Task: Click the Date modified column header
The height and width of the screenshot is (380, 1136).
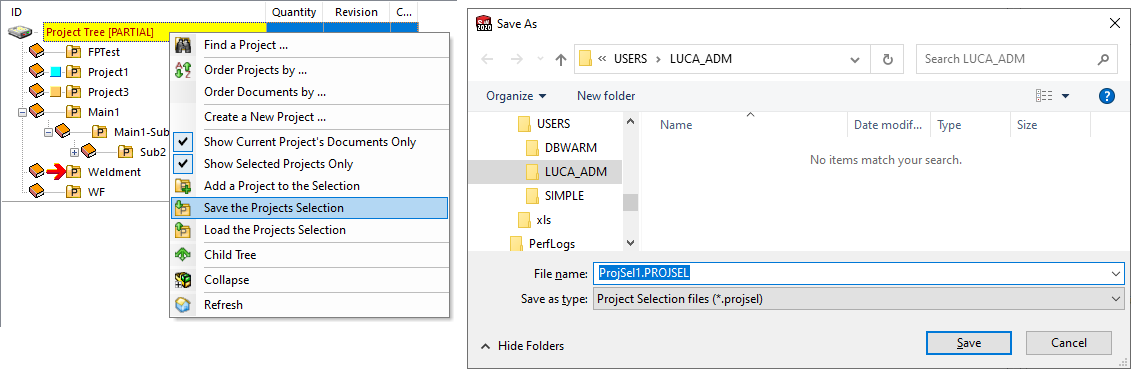Action: [888, 124]
